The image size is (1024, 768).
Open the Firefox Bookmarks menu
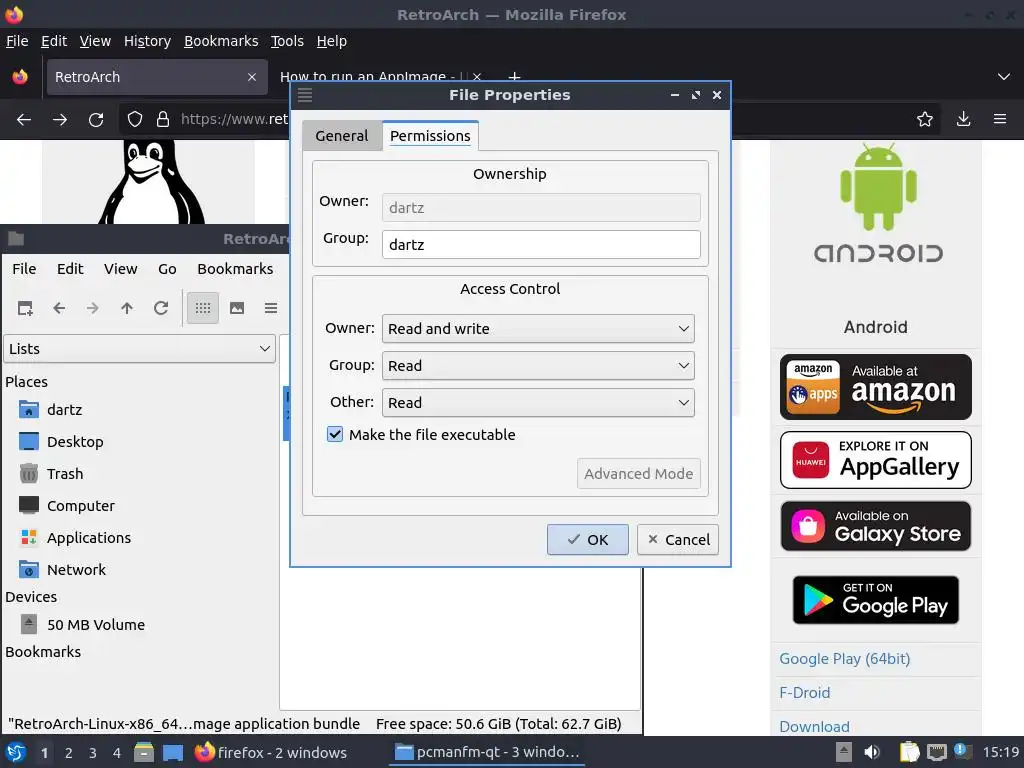click(221, 41)
